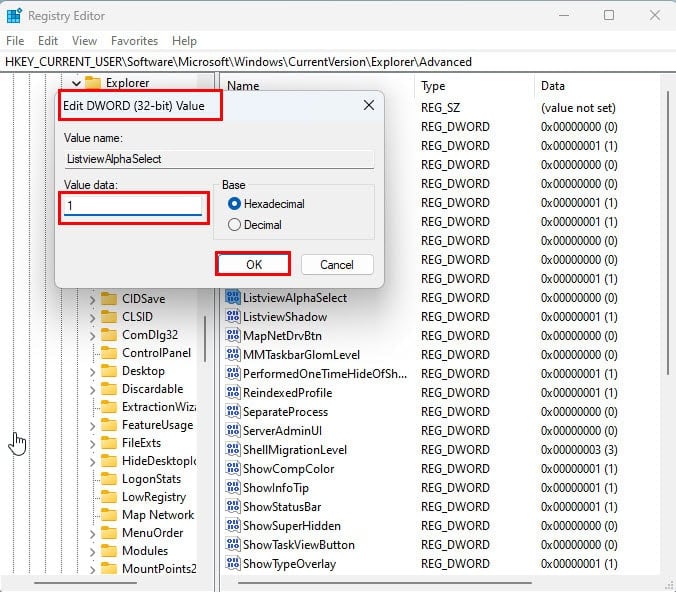676x592 pixels.
Task: Select the ShowInfoTip value icon
Action: click(233, 487)
